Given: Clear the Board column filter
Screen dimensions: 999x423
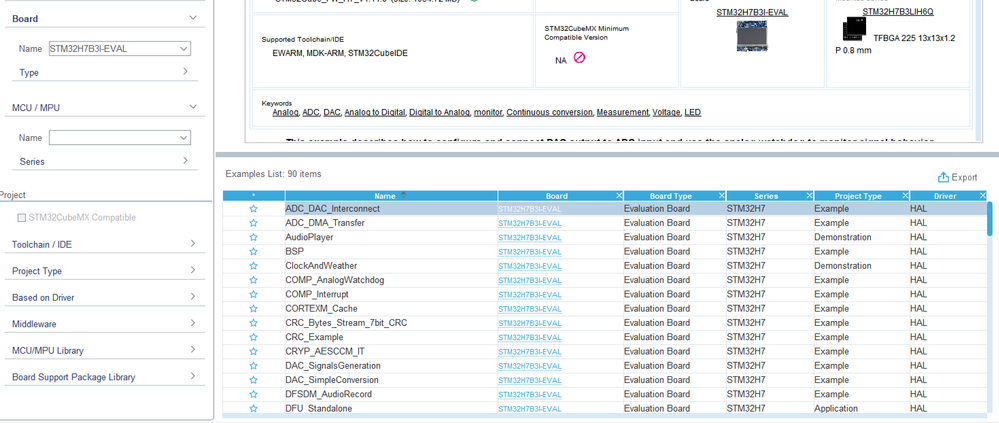Looking at the screenshot, I should pyautogui.click(x=619, y=196).
